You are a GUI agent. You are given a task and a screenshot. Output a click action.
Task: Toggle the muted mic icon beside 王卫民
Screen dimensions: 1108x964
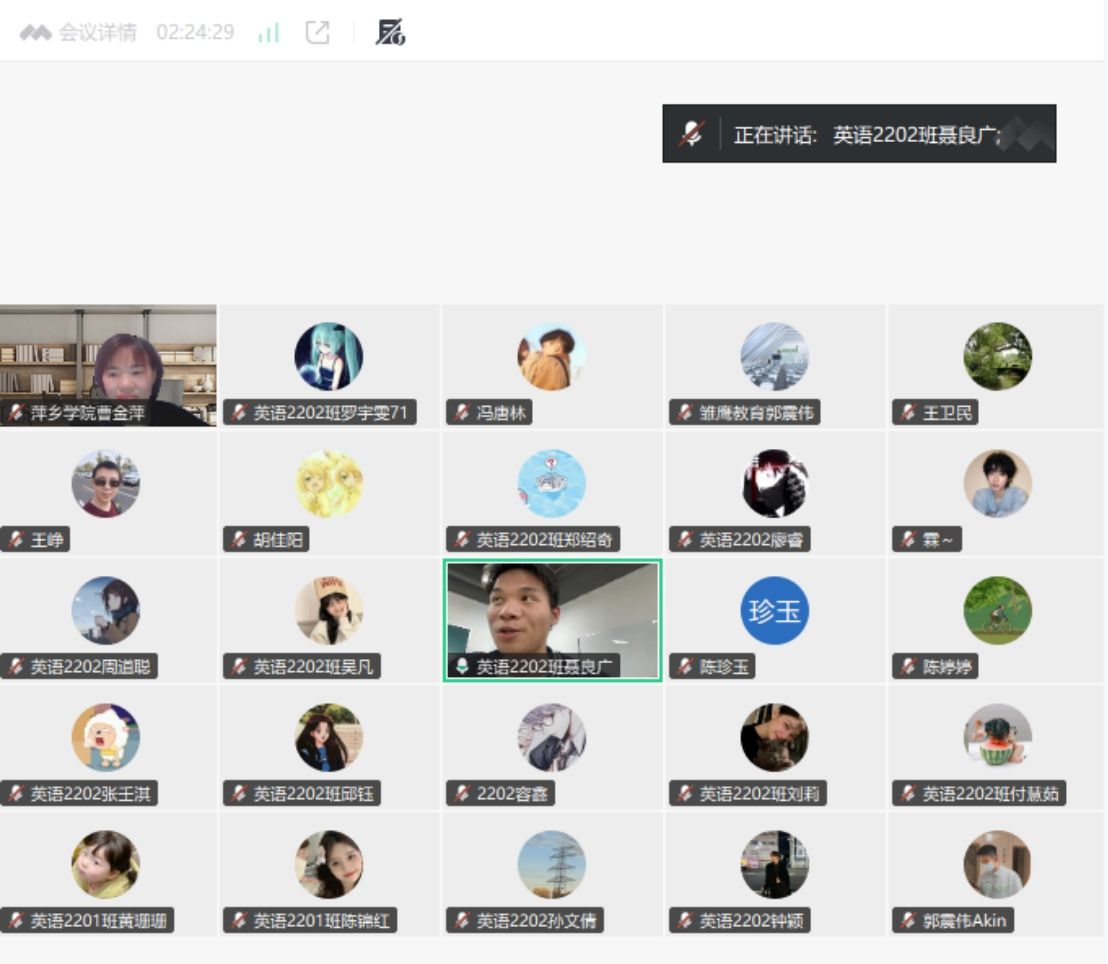(908, 413)
